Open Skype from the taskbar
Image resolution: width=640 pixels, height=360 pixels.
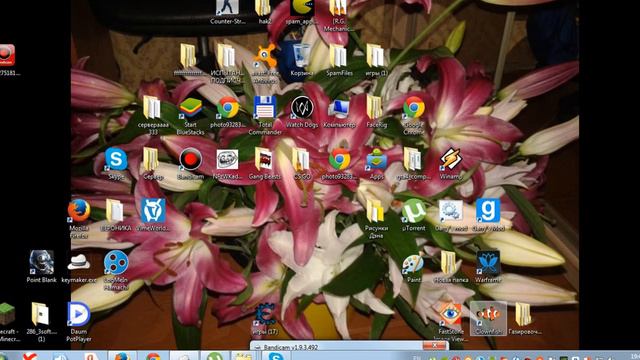[x=276, y=356]
